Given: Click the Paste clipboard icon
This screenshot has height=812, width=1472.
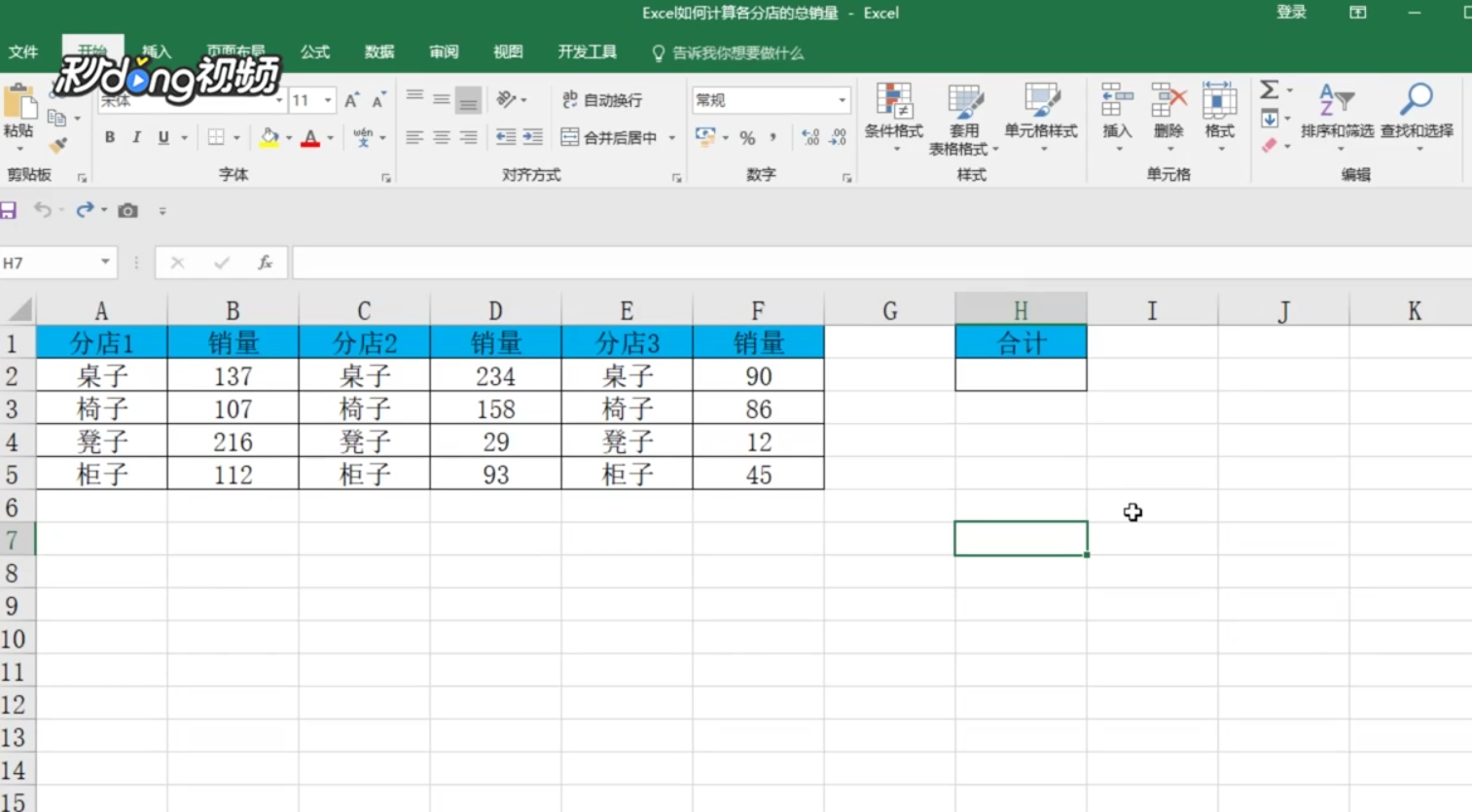Looking at the screenshot, I should click(18, 102).
